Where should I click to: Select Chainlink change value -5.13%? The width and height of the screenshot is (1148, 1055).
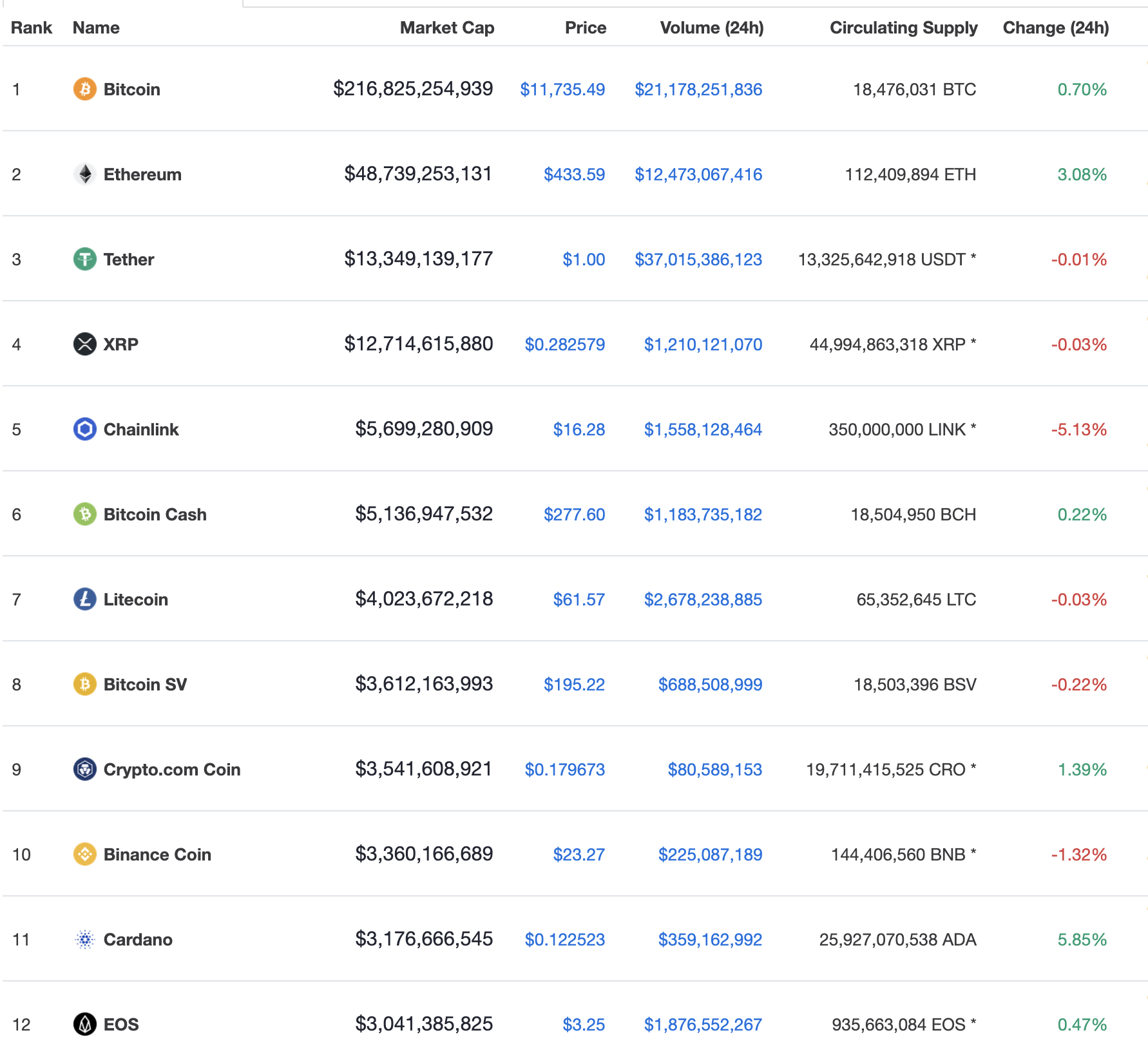coord(1079,429)
